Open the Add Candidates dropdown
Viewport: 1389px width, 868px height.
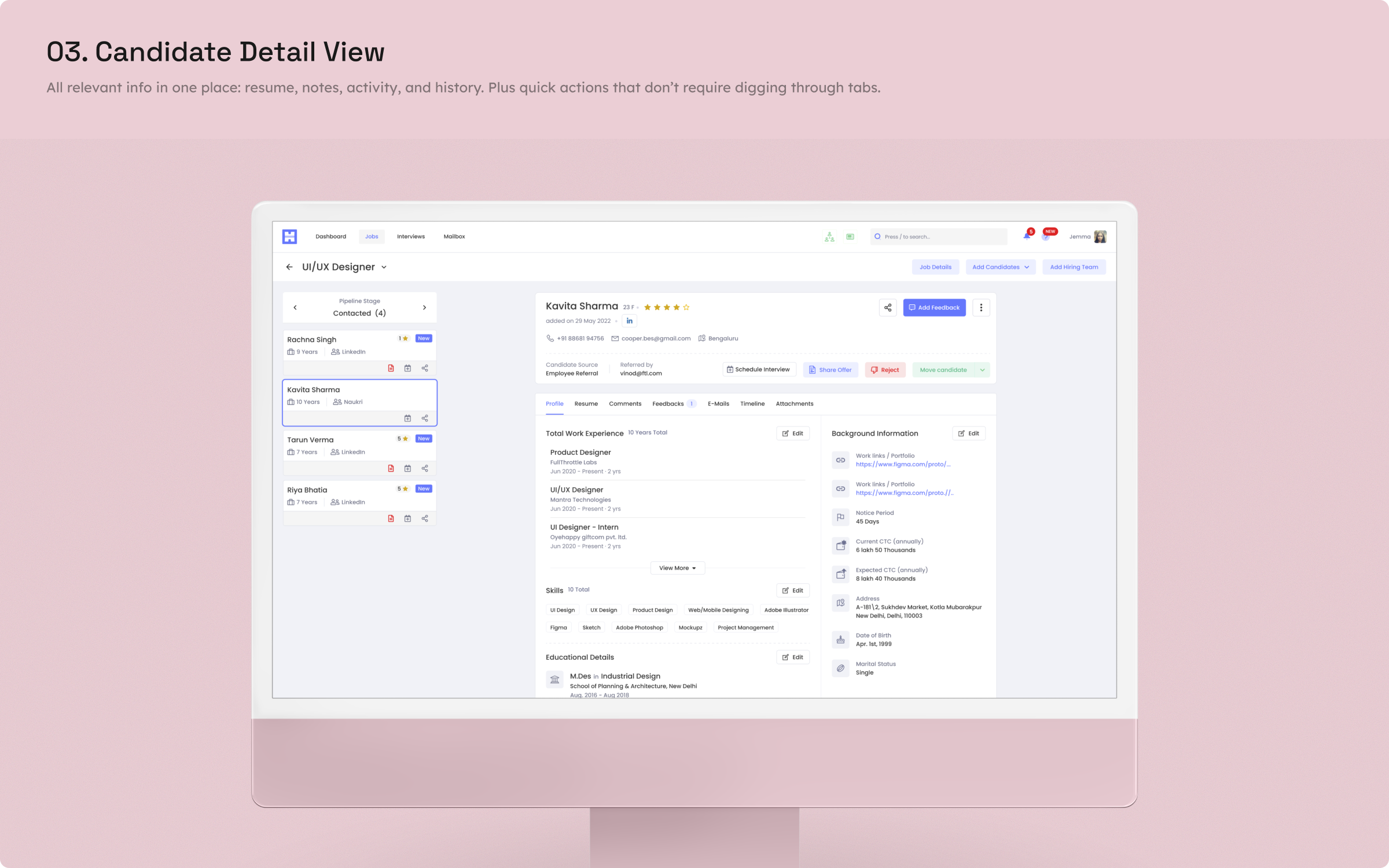[1000, 267]
